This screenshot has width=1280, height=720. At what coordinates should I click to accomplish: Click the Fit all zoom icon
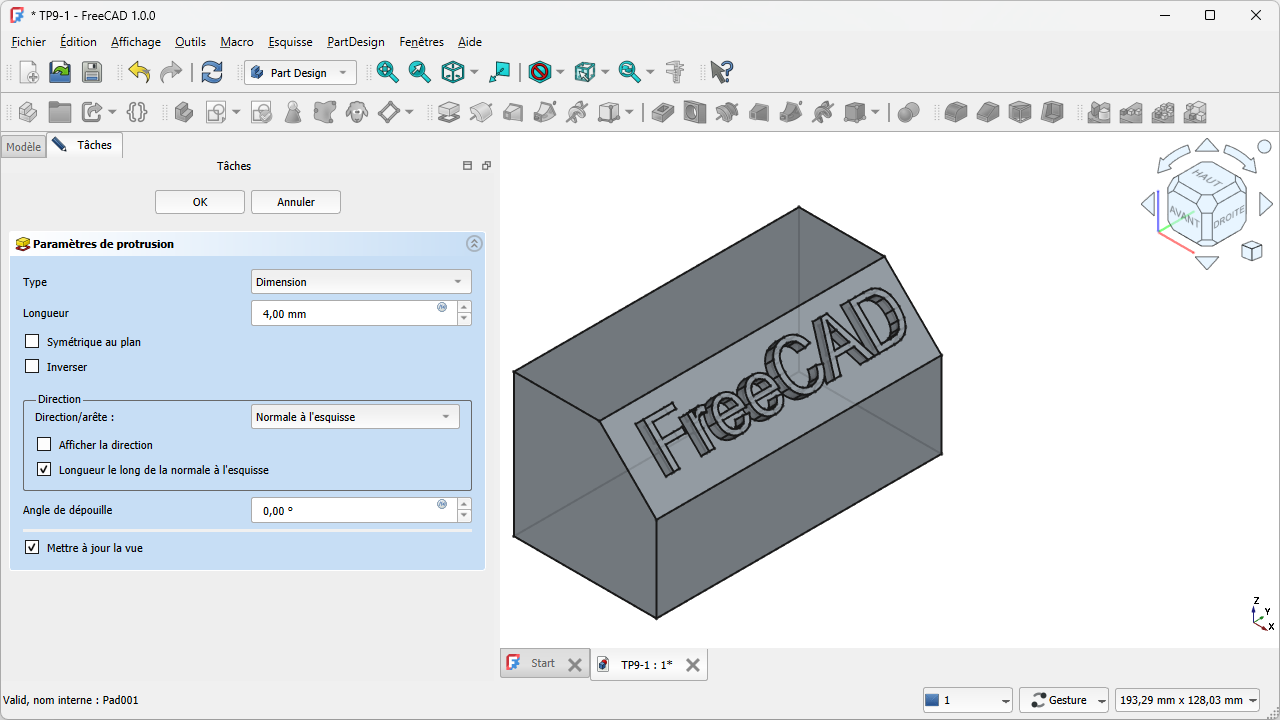click(387, 72)
